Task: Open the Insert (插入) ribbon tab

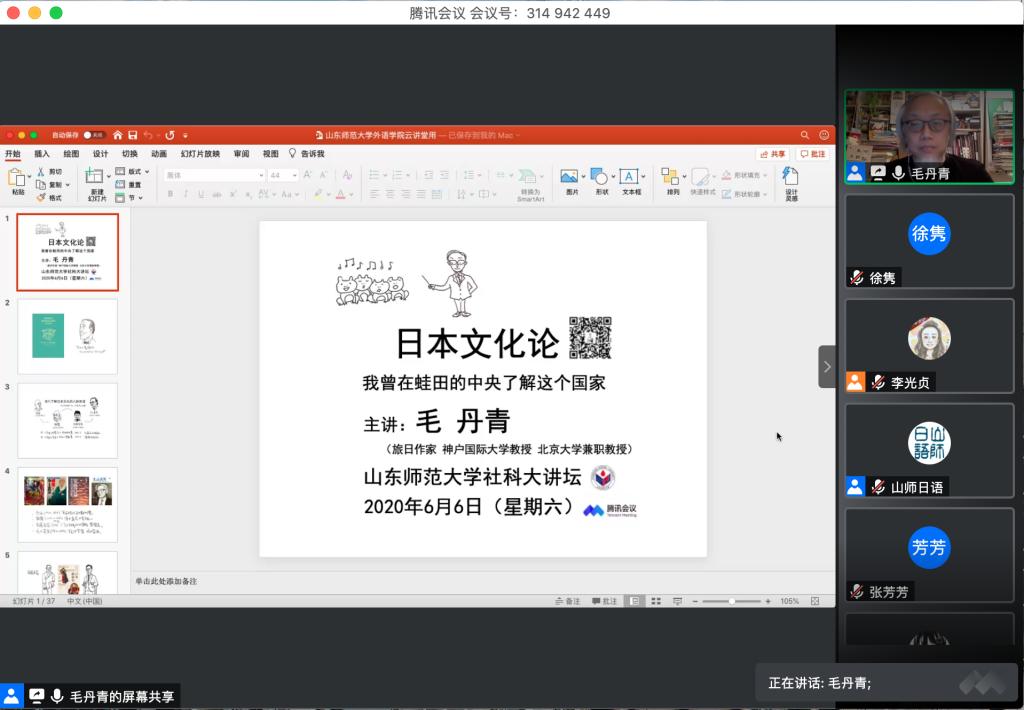Action: (42, 154)
